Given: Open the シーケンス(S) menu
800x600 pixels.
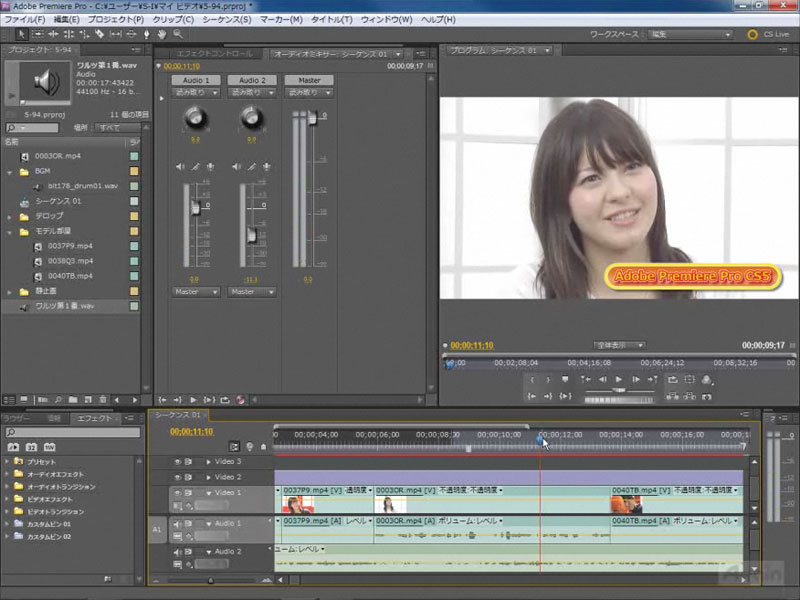Looking at the screenshot, I should click(x=225, y=19).
